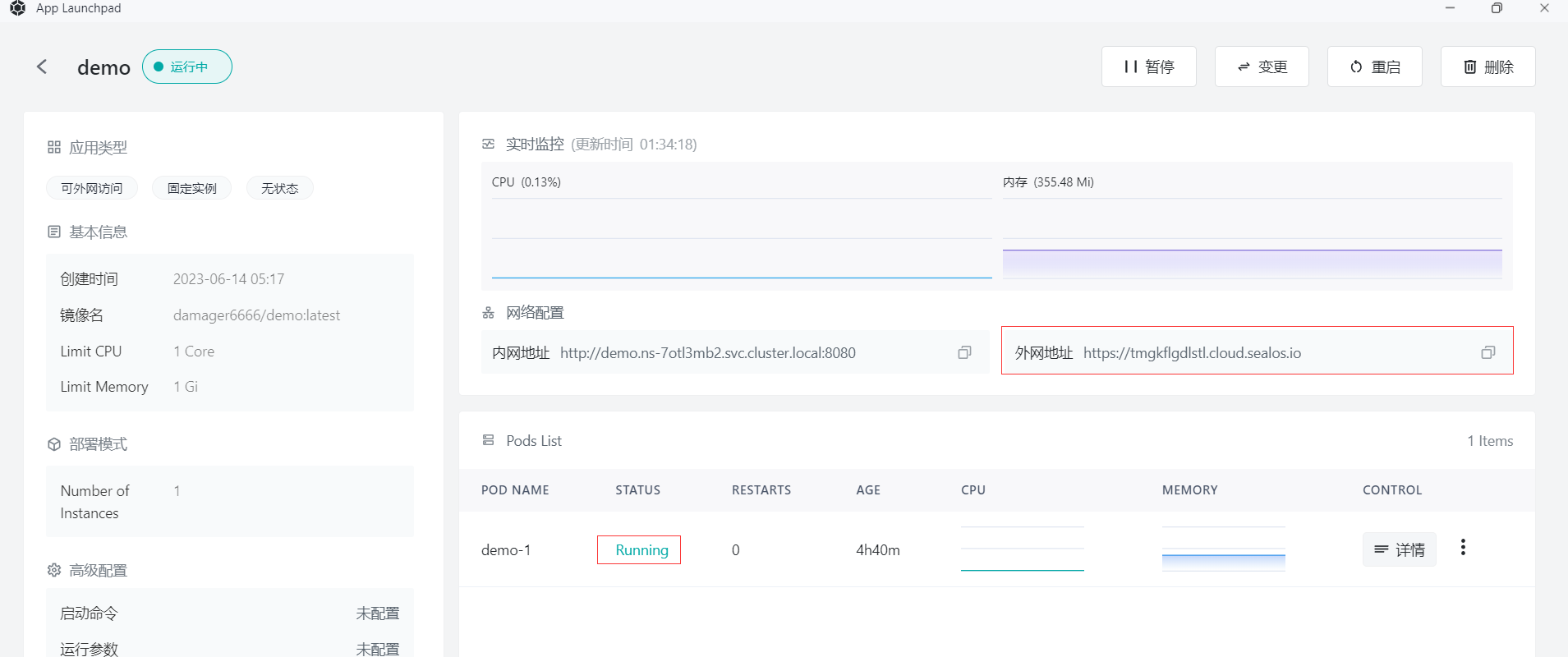
Task: Click the 变更 button to modify app
Action: click(x=1262, y=67)
